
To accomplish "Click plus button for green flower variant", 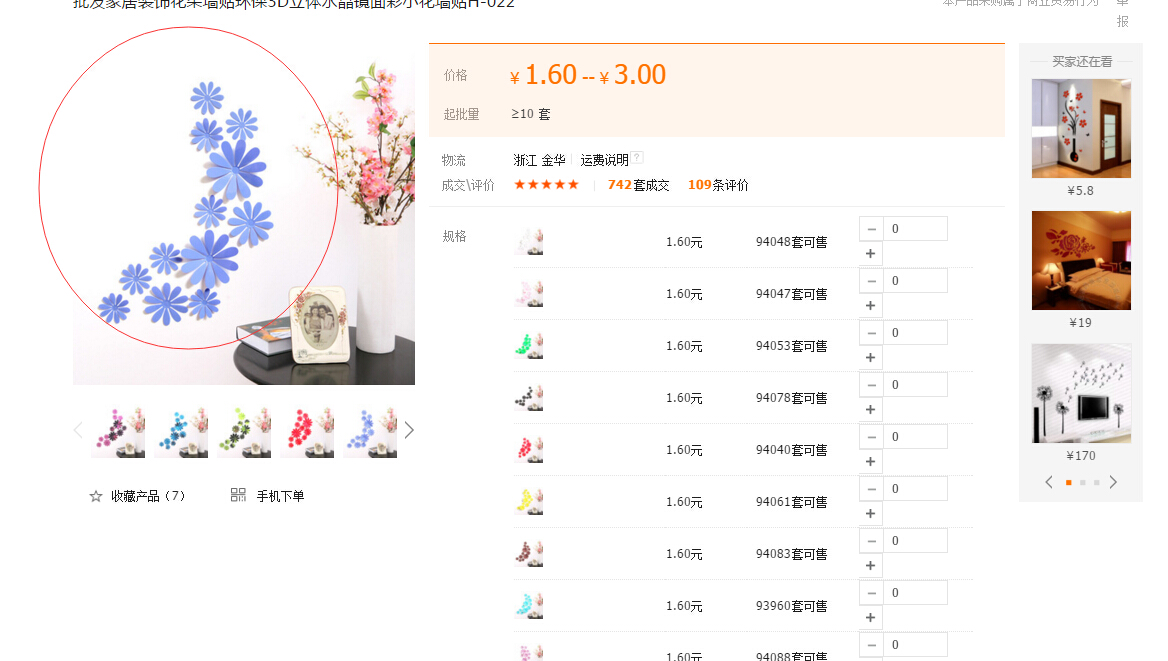I will point(871,358).
